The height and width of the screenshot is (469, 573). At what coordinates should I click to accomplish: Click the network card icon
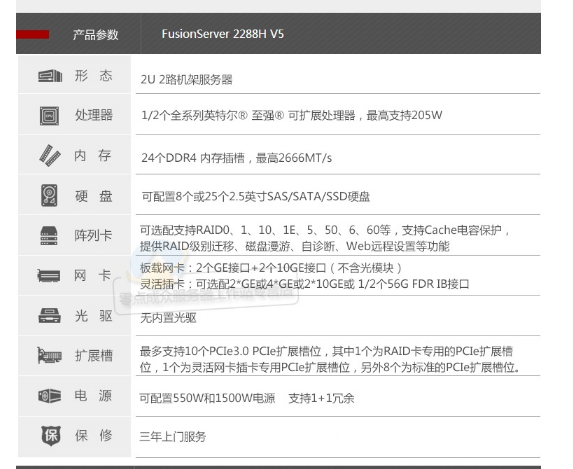[x=49, y=275]
